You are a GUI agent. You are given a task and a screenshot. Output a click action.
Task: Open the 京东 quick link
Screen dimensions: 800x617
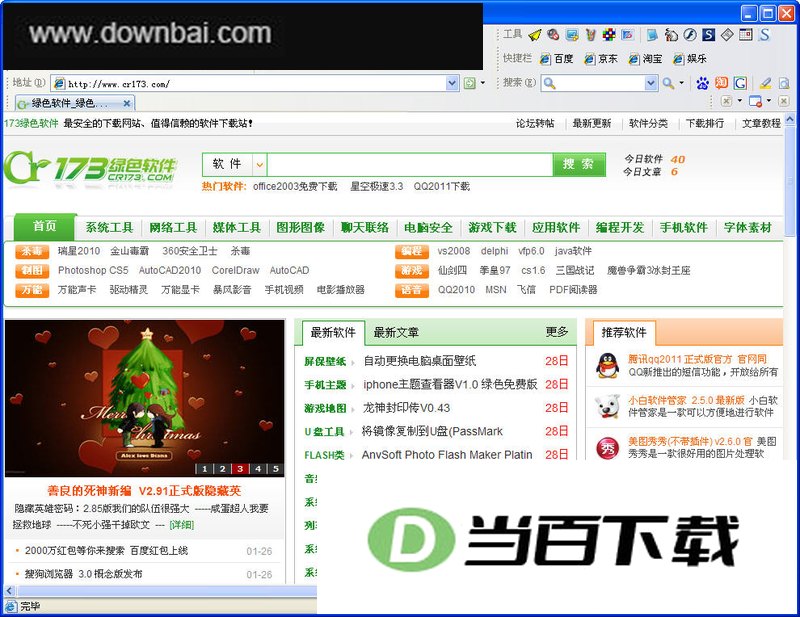coord(601,59)
